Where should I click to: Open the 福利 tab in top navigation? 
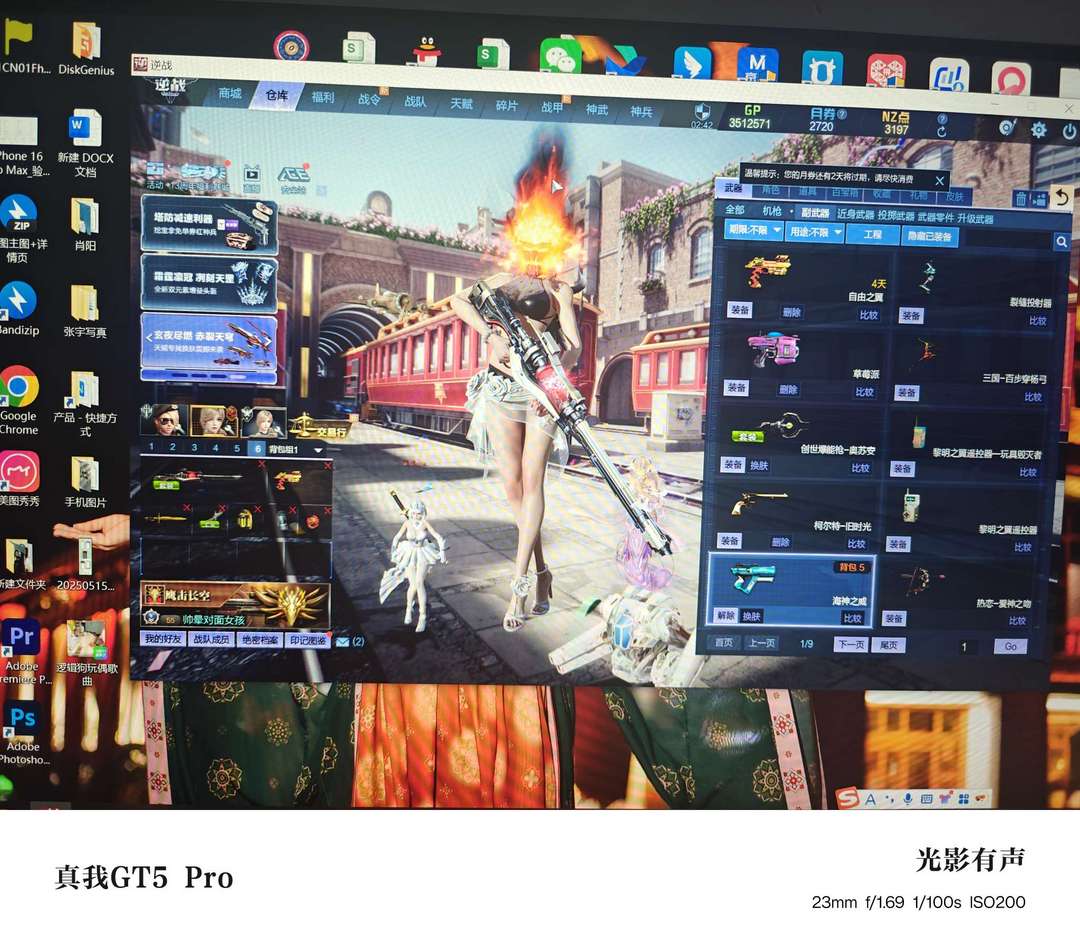pos(323,98)
